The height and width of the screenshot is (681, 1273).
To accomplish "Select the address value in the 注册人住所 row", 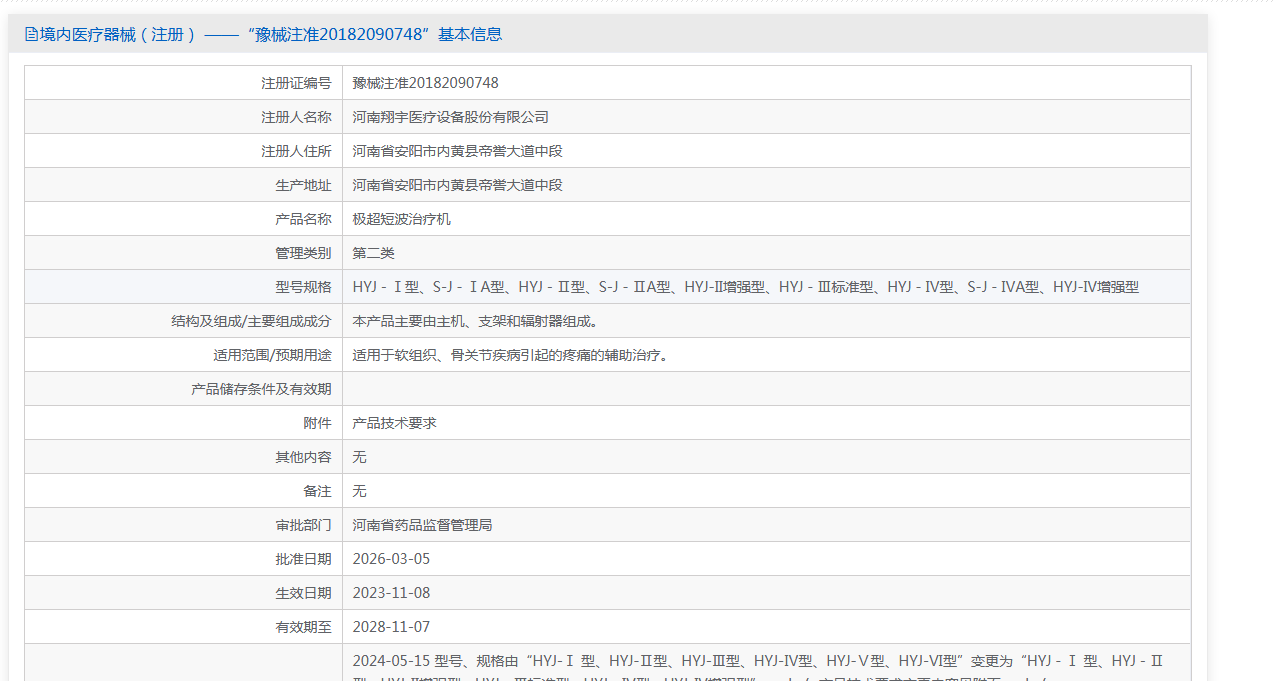I will pos(458,151).
